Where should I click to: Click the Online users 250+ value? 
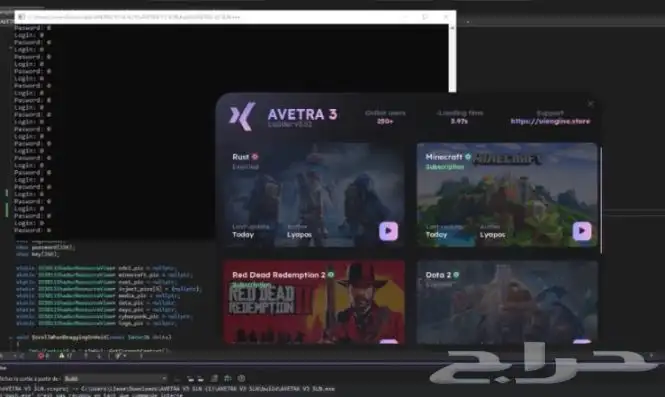[x=385, y=121]
